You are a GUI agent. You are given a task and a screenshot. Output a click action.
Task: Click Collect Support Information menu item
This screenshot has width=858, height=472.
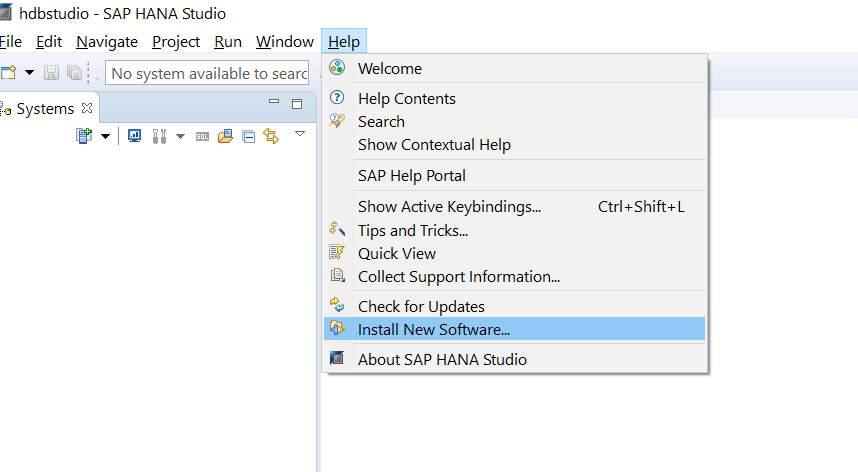click(458, 276)
